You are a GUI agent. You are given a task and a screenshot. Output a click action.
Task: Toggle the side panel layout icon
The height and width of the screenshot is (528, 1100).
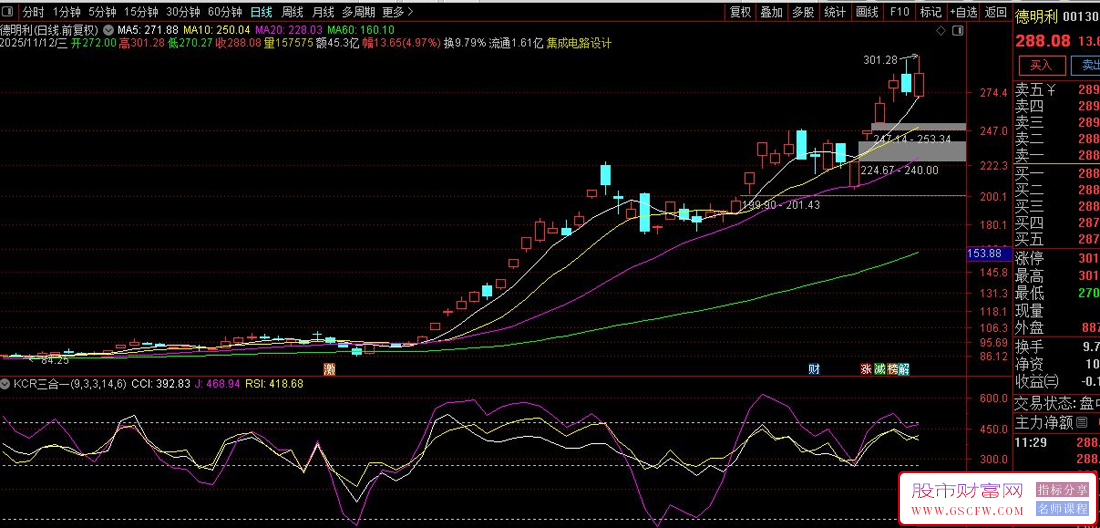pyautogui.click(x=958, y=30)
